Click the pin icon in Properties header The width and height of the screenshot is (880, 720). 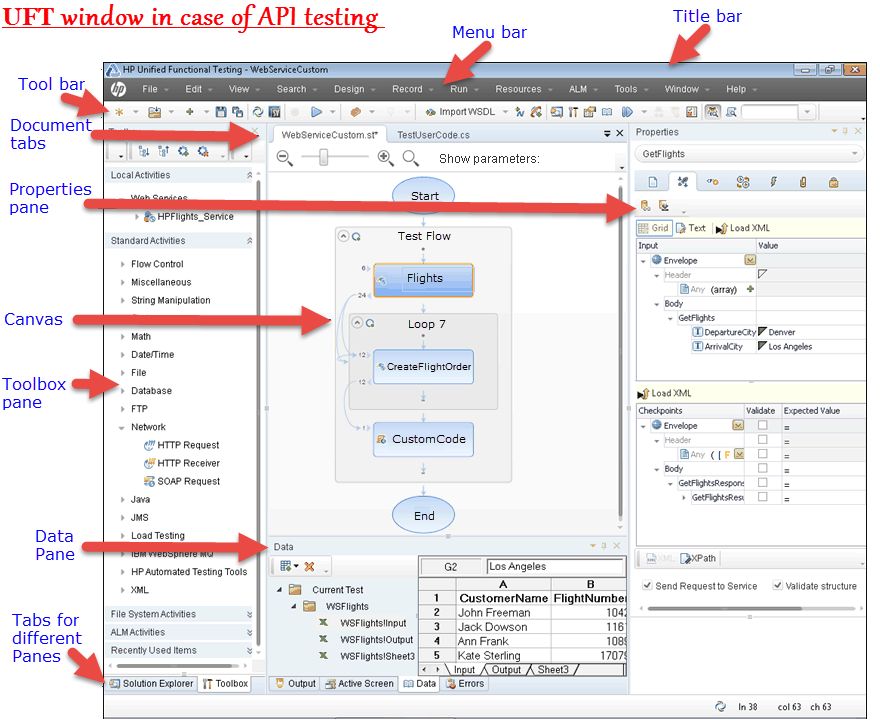pyautogui.click(x=845, y=131)
